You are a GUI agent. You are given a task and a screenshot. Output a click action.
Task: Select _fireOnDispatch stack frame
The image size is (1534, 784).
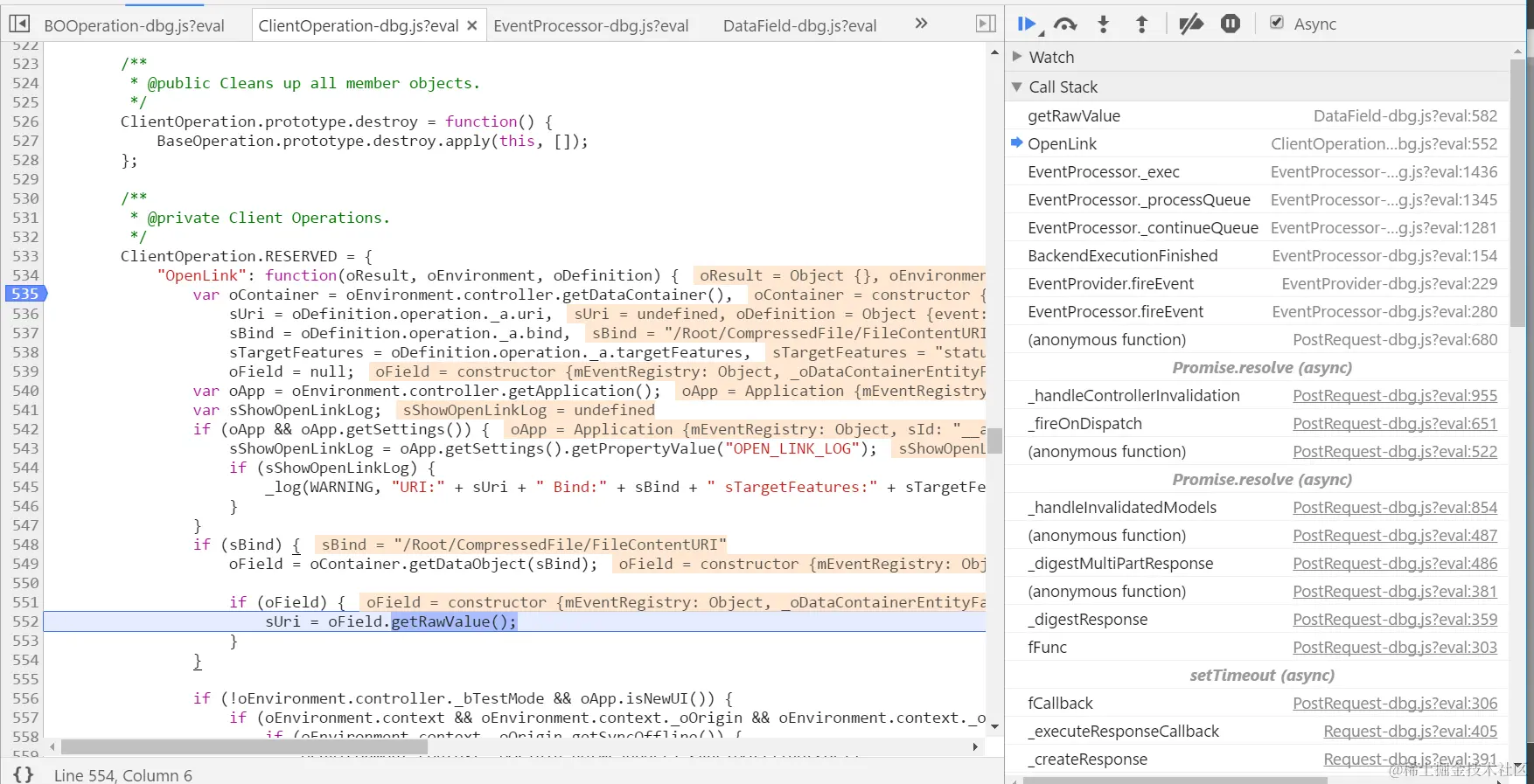point(1258,424)
